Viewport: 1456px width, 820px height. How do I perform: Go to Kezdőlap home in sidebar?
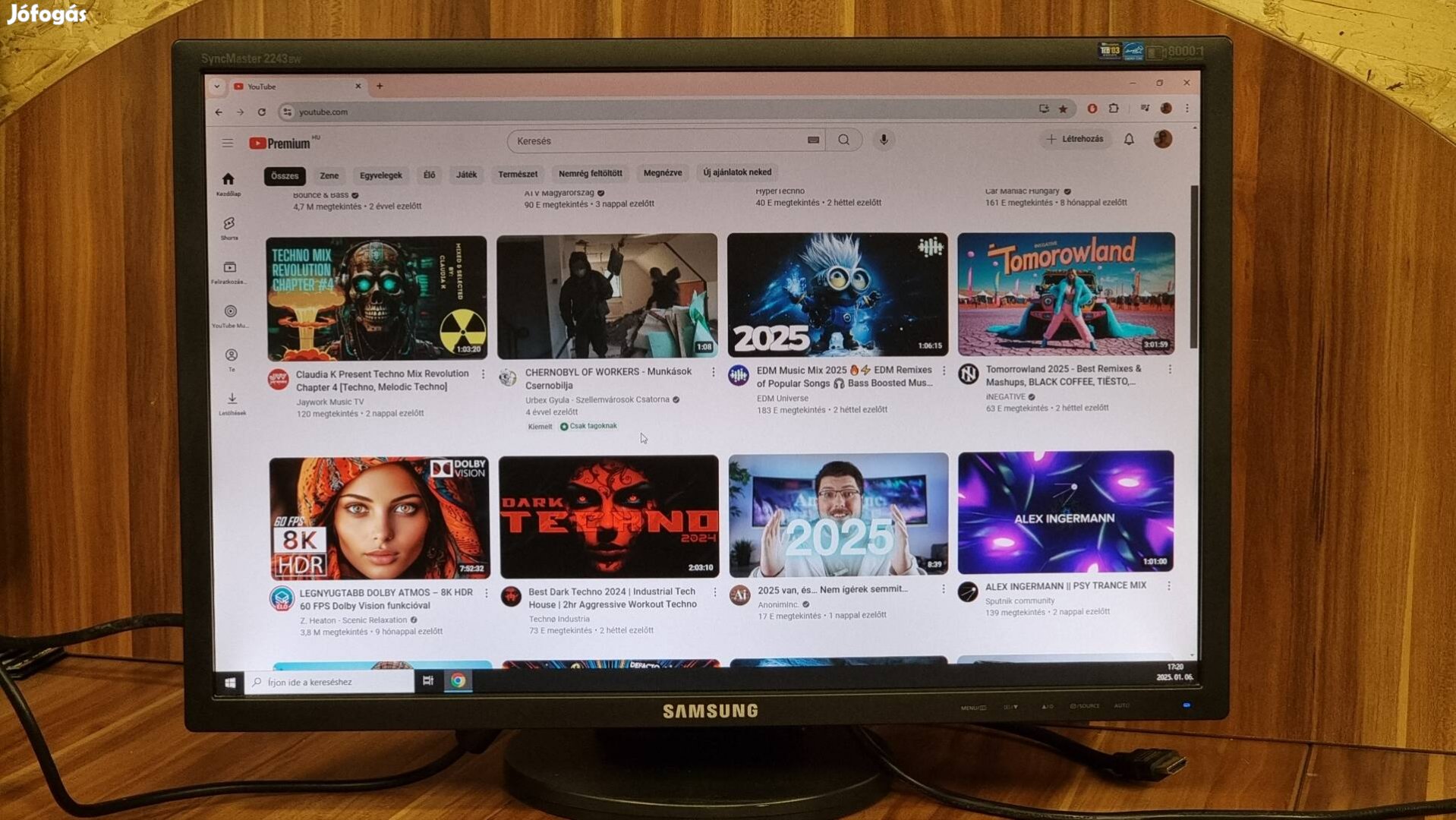[228, 184]
